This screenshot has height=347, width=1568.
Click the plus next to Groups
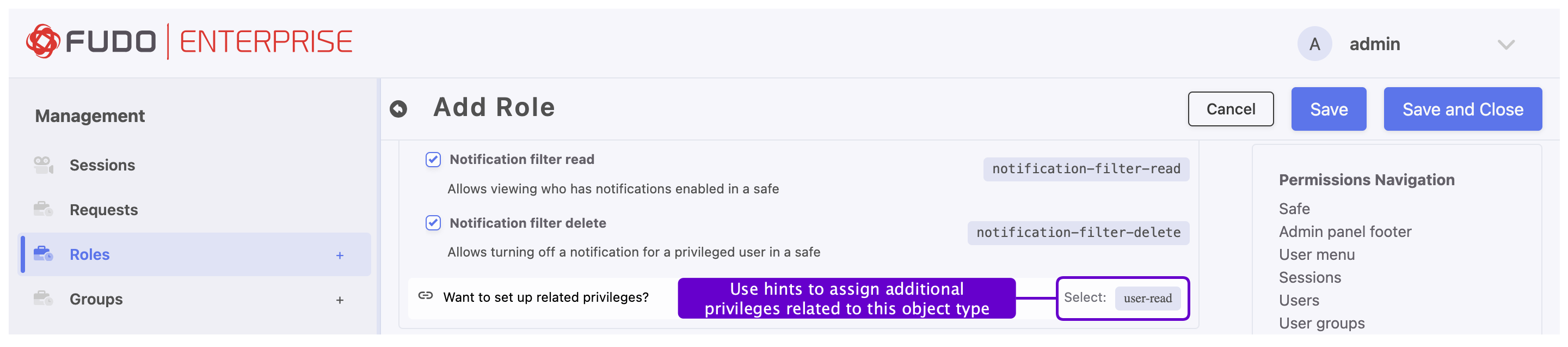(x=340, y=300)
